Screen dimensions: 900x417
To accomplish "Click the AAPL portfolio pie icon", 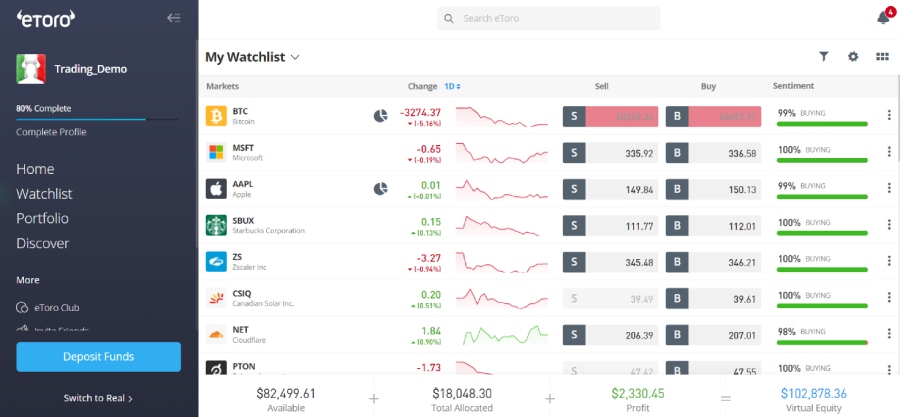I will (x=380, y=189).
